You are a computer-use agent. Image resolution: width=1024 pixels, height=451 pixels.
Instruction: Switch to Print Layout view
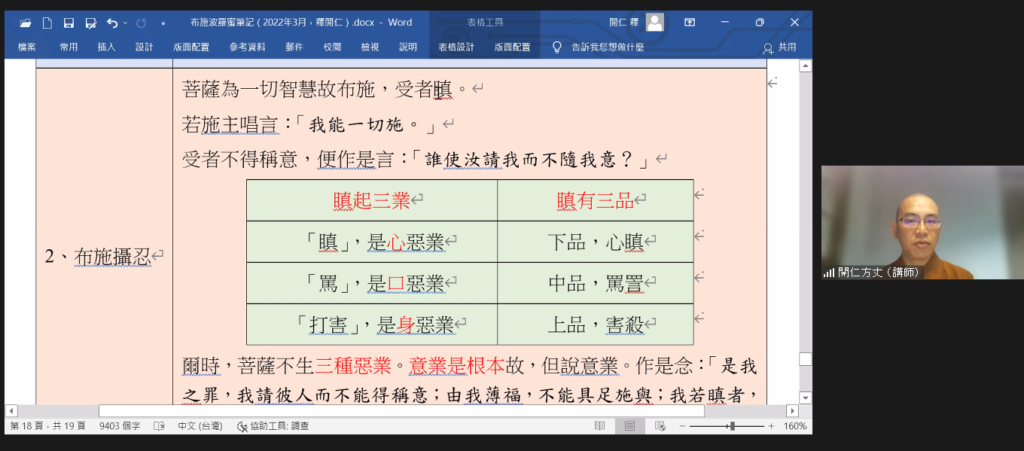628,426
